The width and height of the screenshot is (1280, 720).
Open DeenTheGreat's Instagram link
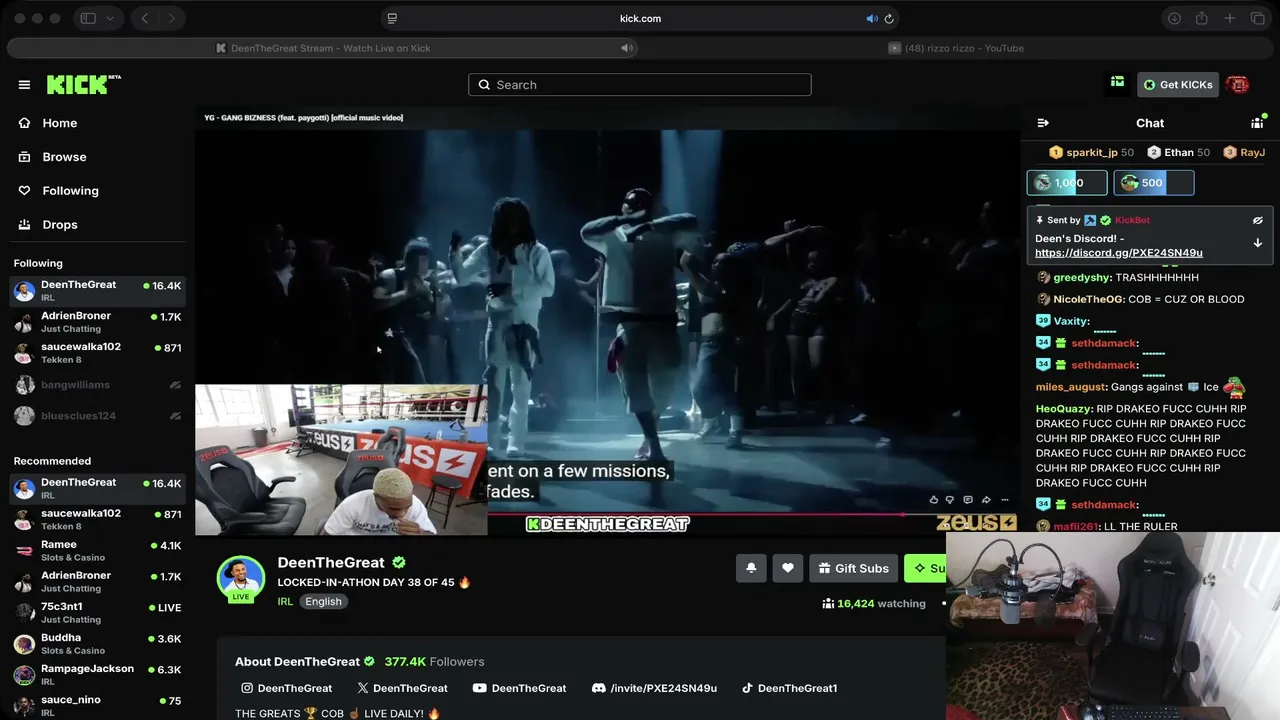287,688
